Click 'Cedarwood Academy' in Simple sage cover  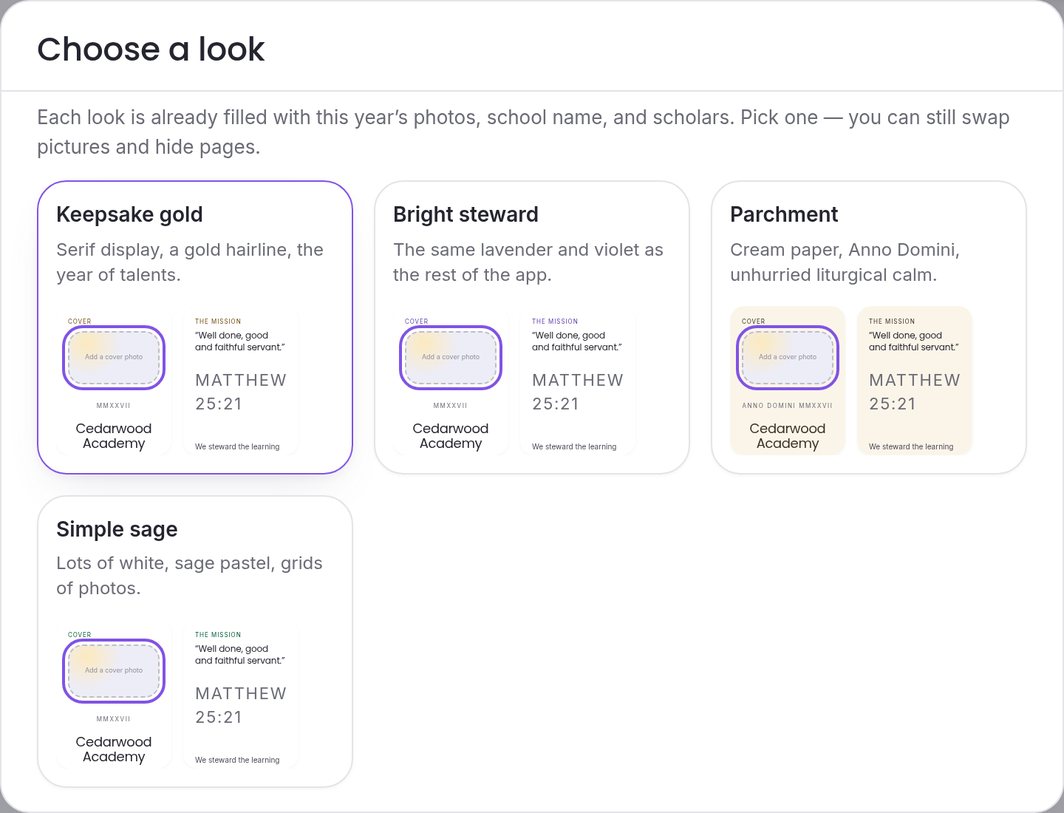click(x=114, y=749)
